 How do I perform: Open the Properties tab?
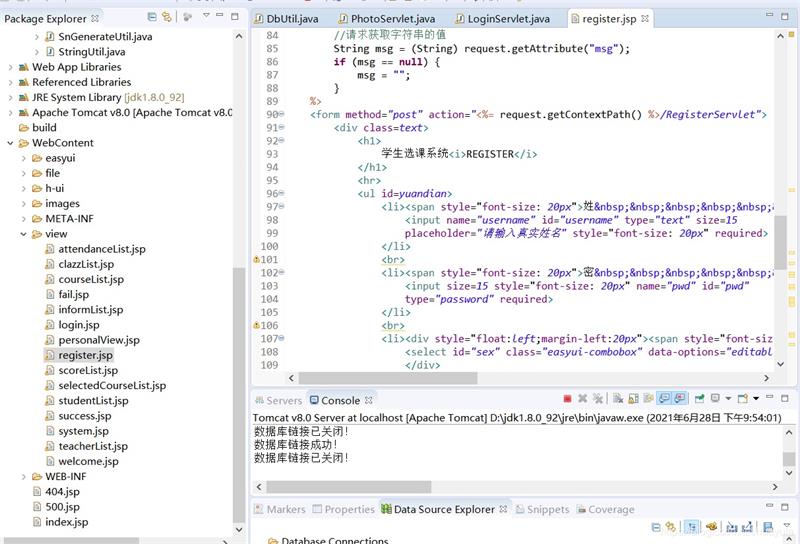click(343, 509)
